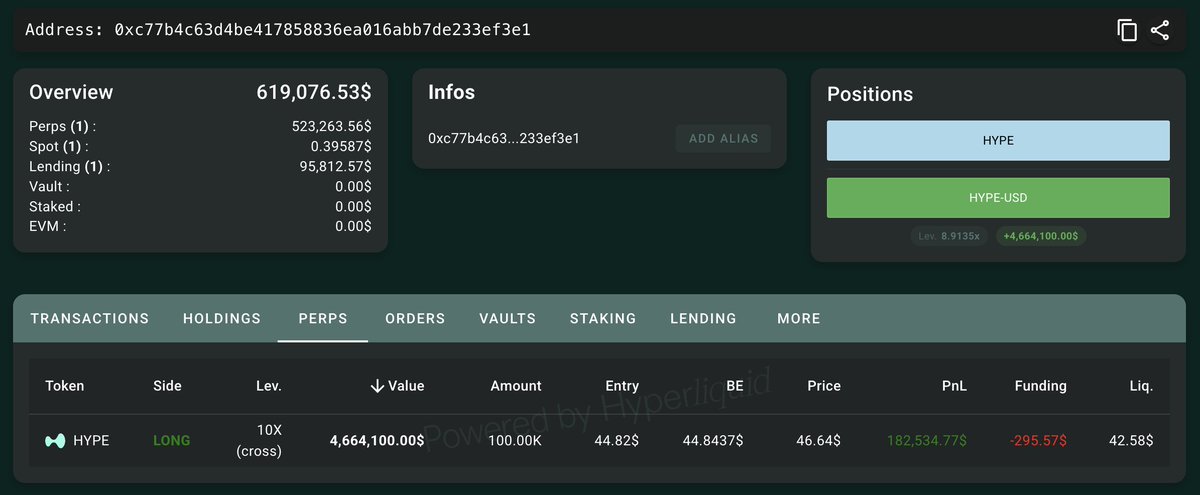Click the Spot (1) overview row label
This screenshot has height=495, width=1200.
tap(60, 147)
